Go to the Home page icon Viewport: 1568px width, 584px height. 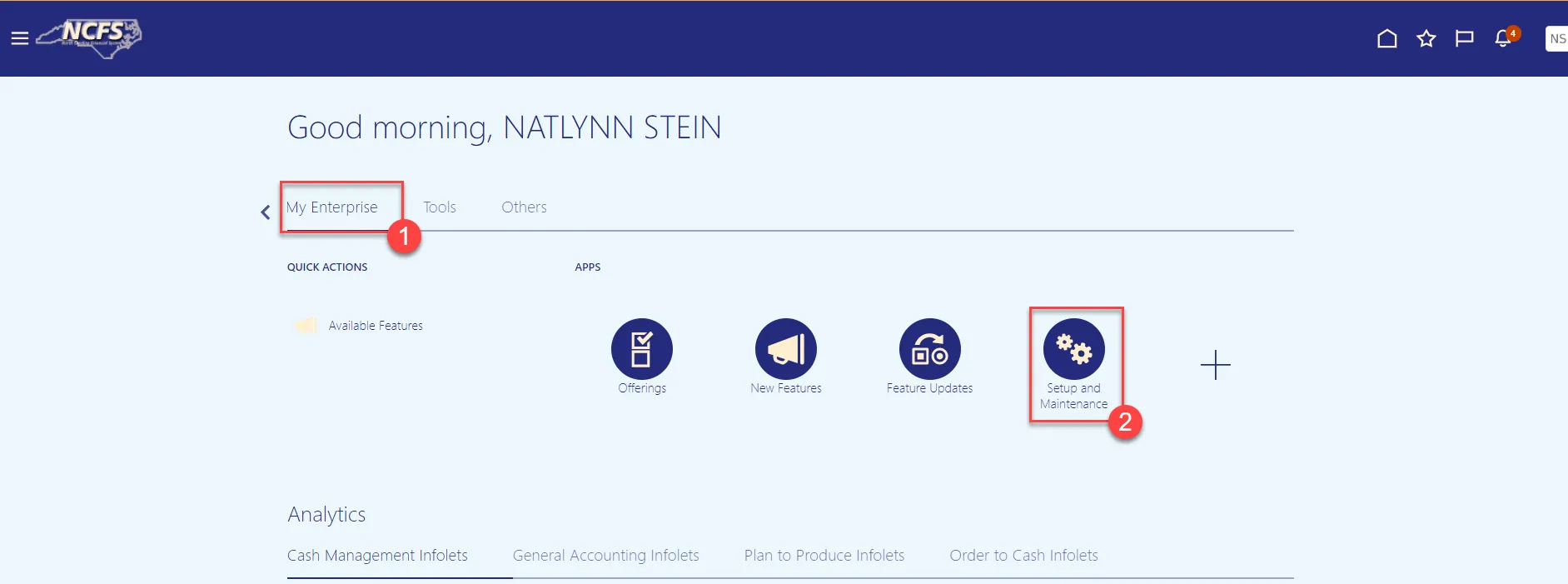pos(1386,38)
